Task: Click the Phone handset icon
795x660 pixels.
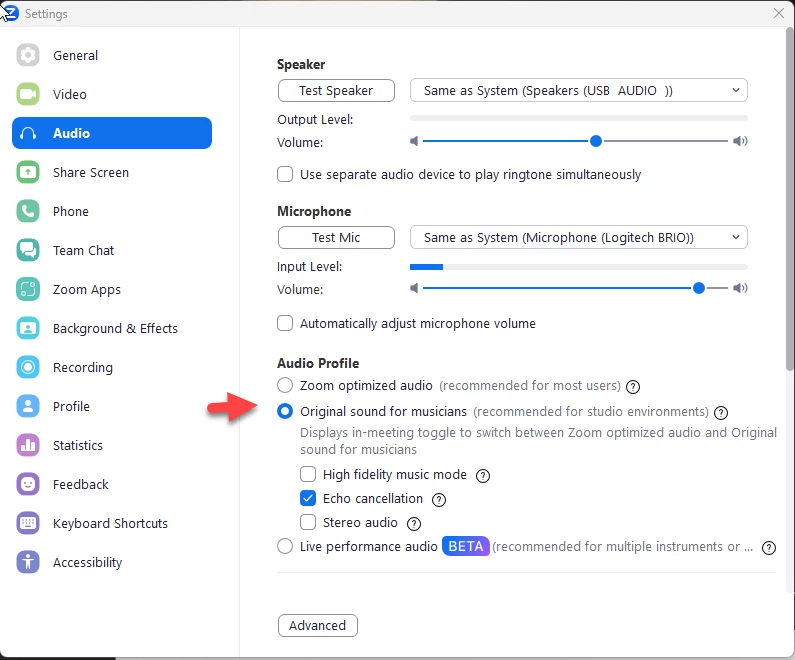Action: point(28,211)
